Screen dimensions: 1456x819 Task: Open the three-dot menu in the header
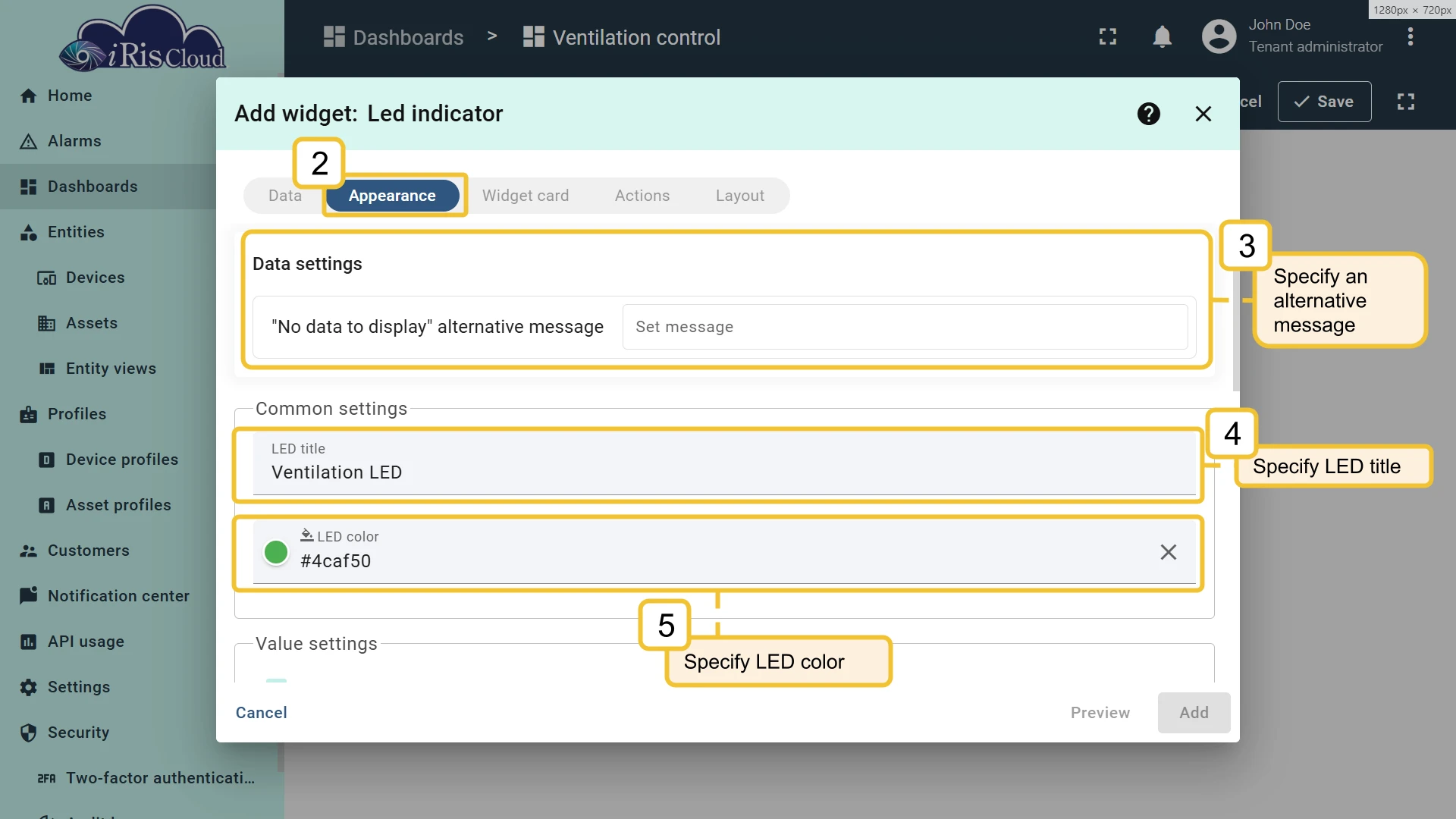tap(1410, 36)
